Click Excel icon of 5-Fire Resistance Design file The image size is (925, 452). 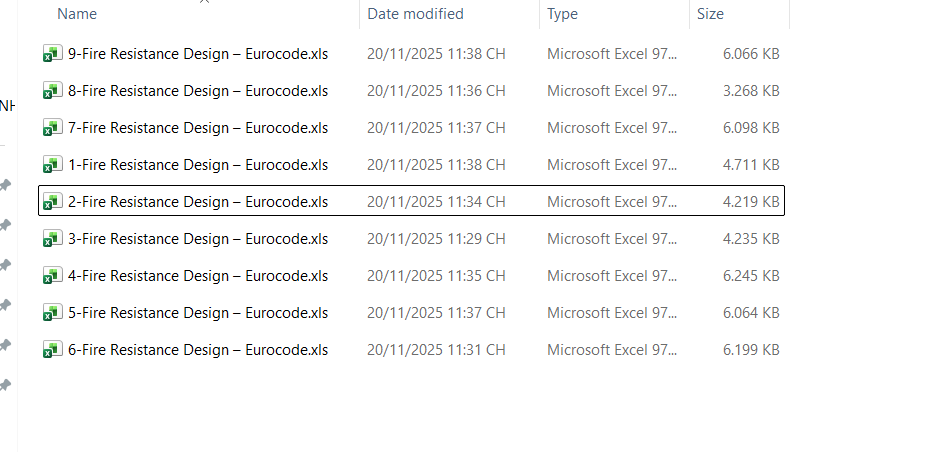53,313
